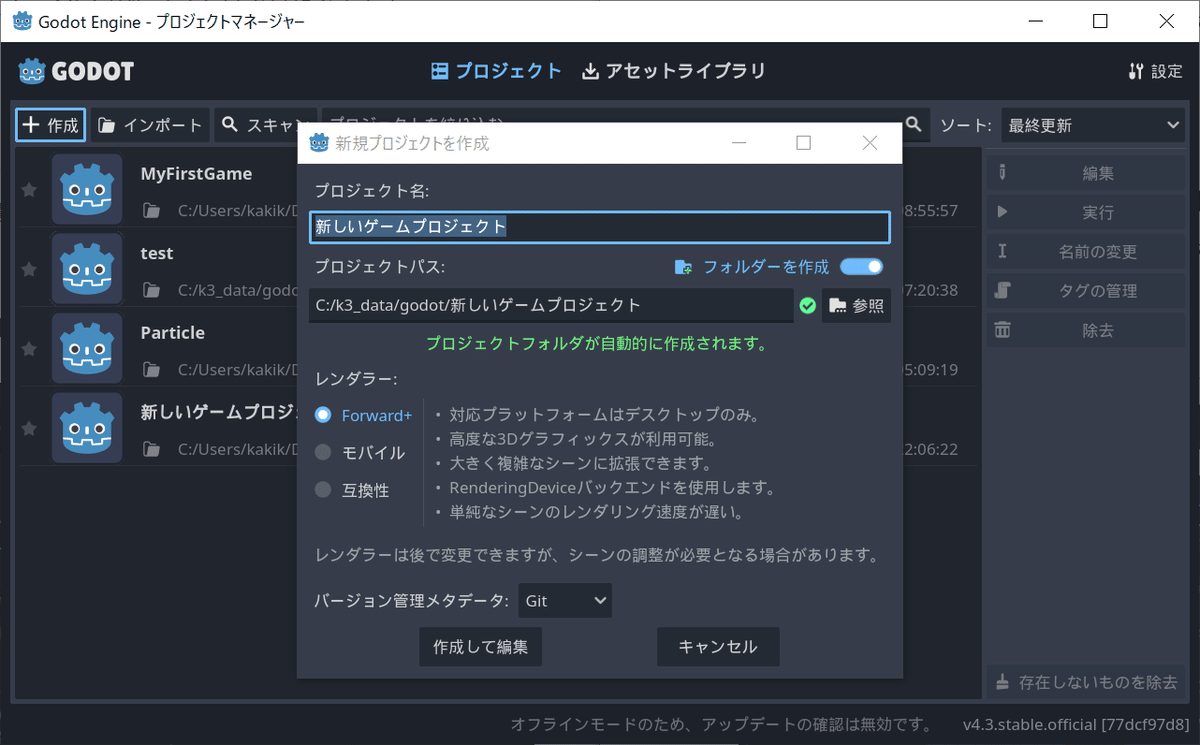Screen dimensions: 1200x745
Task: Toggle the フォルダーを作成 switch off
Action: point(862,267)
